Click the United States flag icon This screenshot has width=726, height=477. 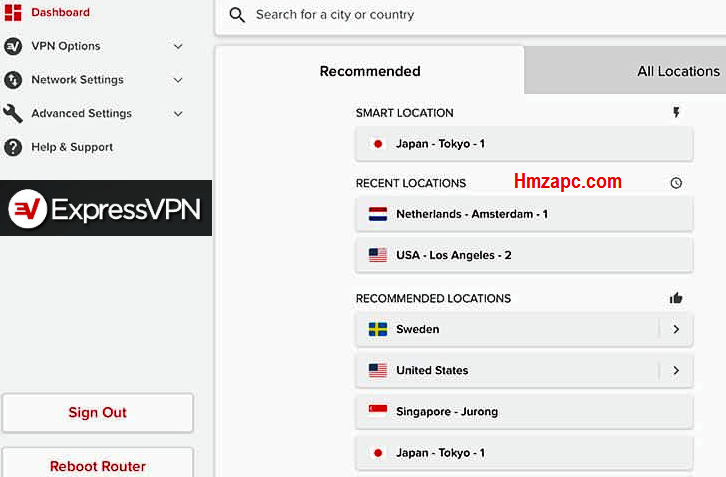(378, 370)
